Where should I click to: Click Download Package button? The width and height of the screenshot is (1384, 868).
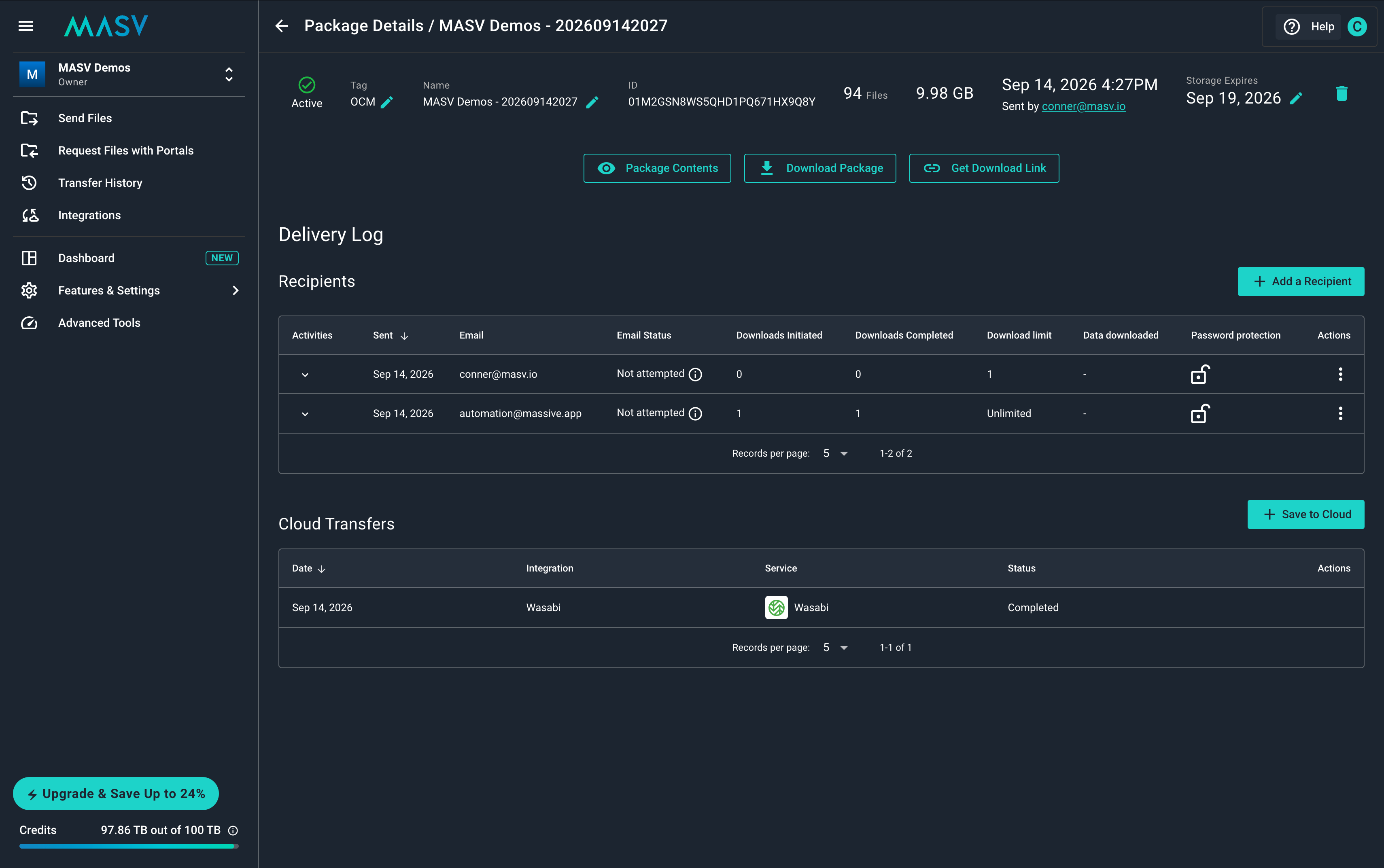(x=820, y=168)
